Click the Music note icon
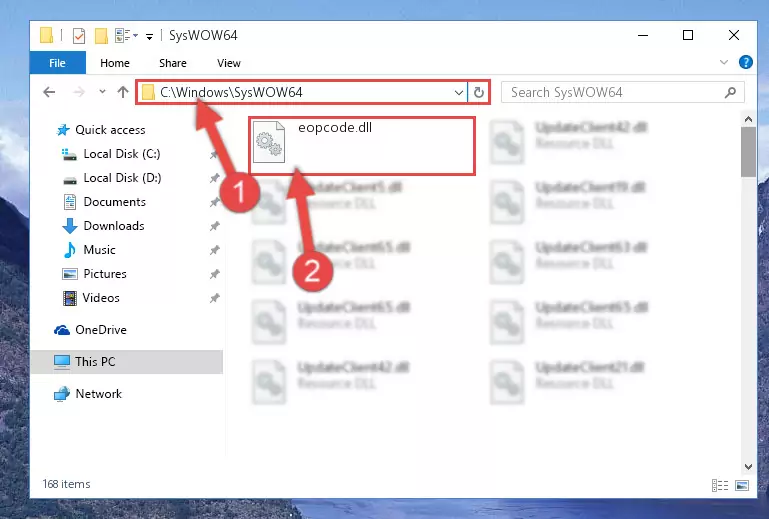 [x=70, y=250]
